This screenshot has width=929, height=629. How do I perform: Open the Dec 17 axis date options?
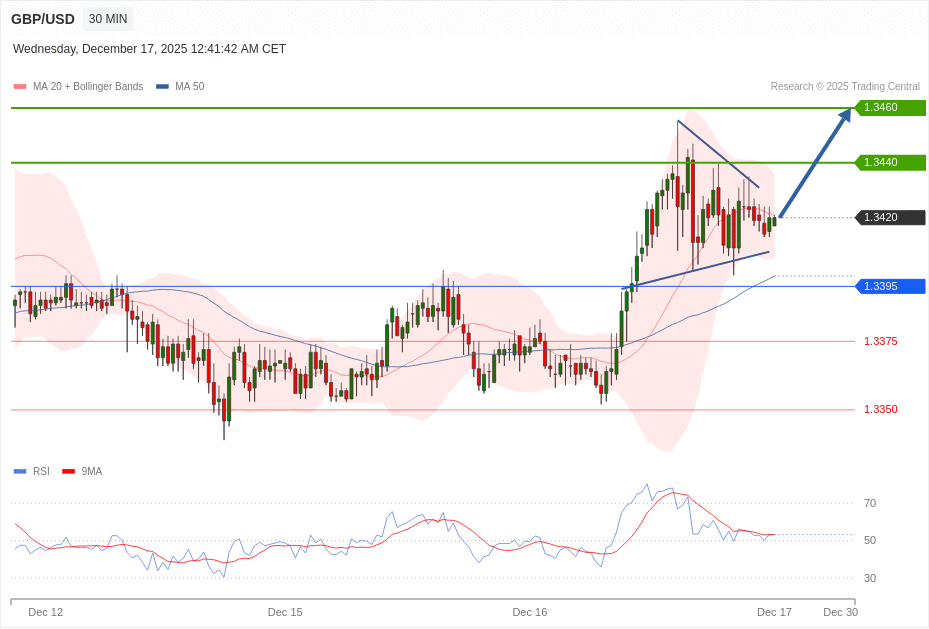[775, 612]
